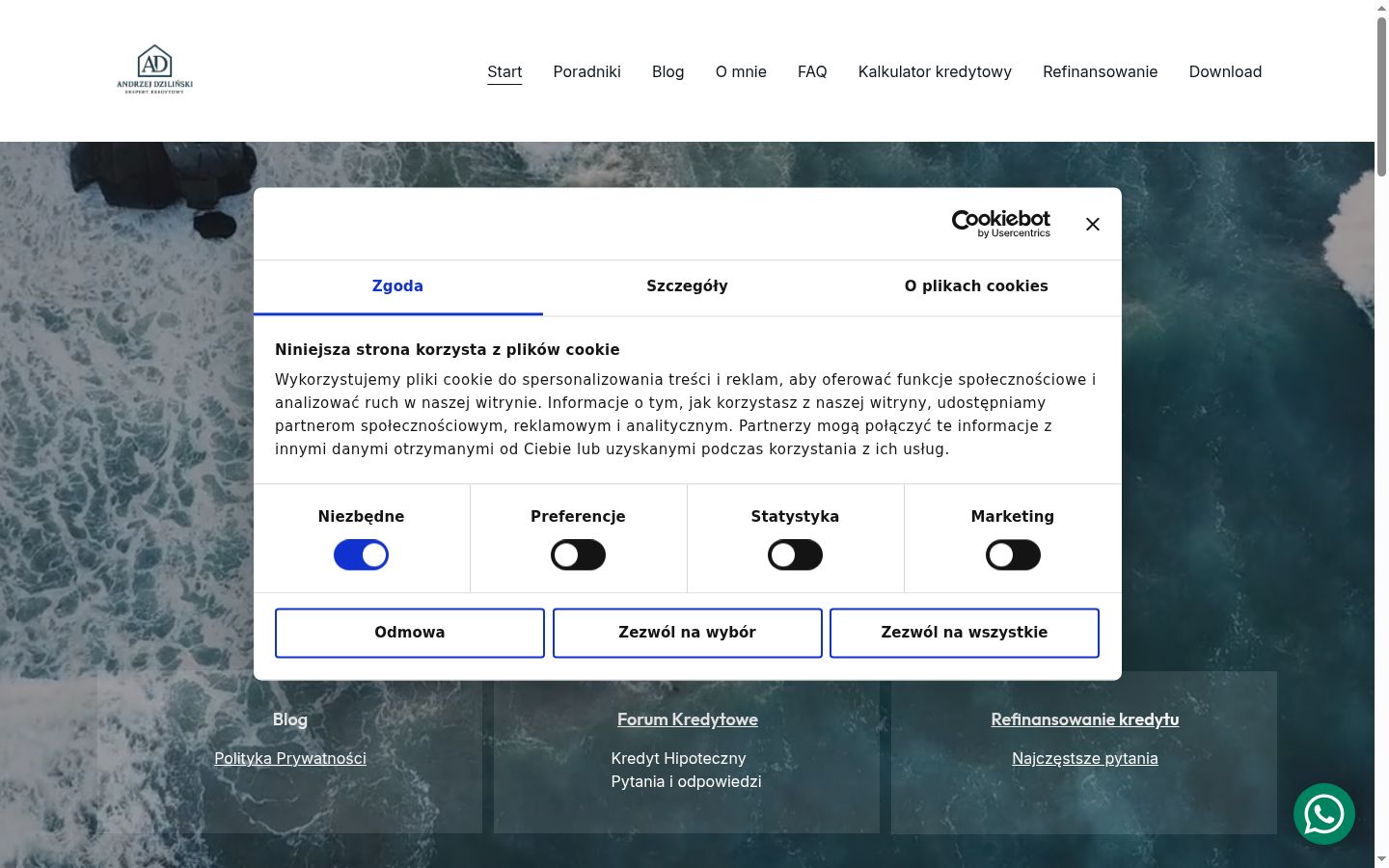Open the Start menu item

tap(504, 71)
